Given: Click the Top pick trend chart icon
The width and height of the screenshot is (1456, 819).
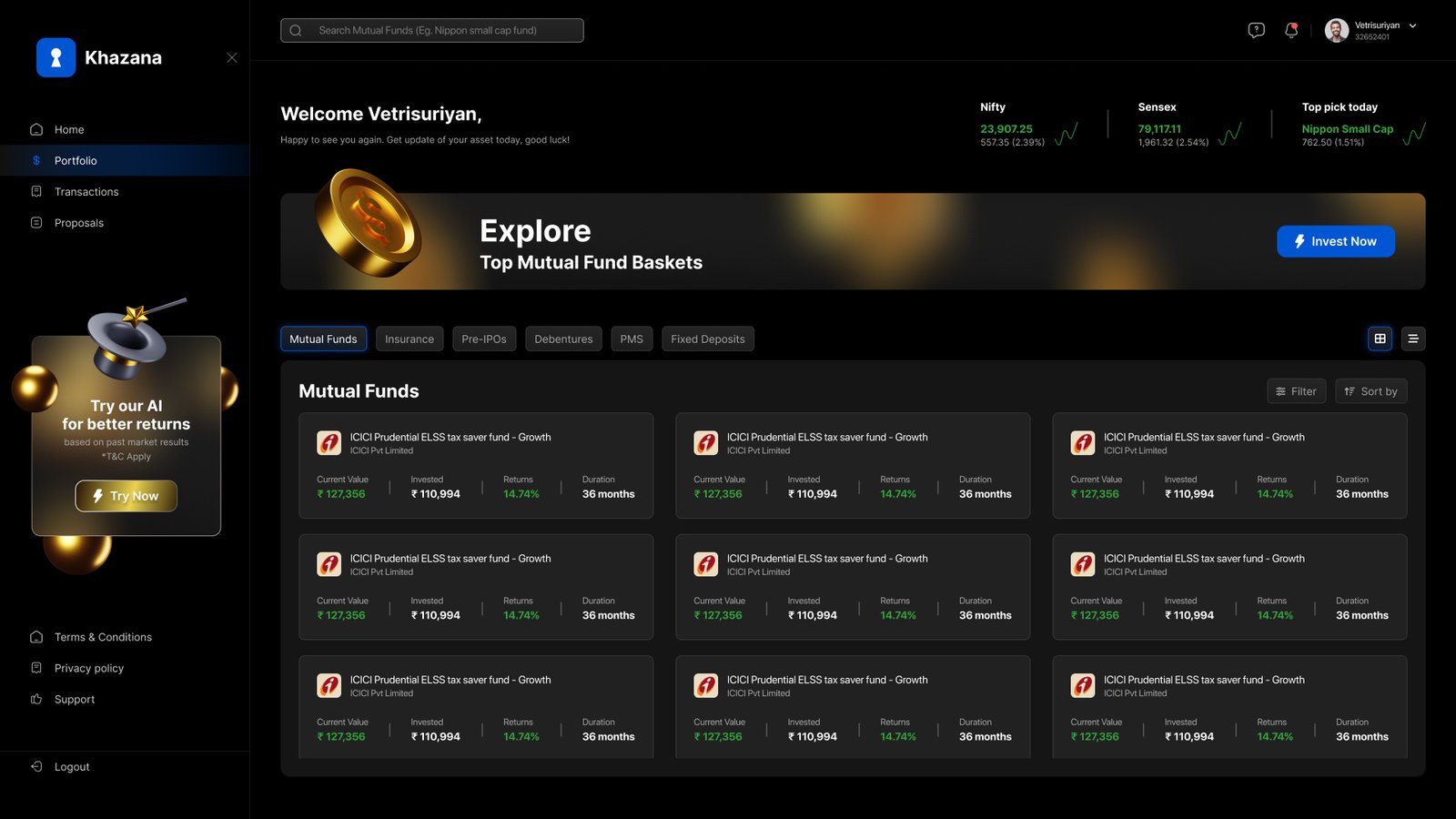Looking at the screenshot, I should tap(1415, 134).
